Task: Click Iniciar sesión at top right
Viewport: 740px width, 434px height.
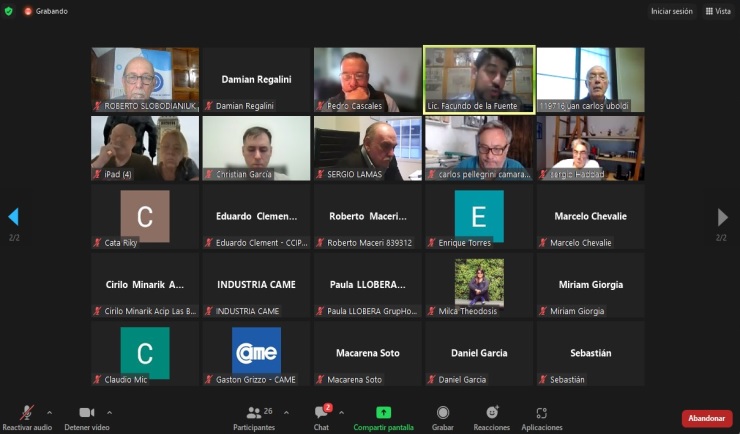Action: [672, 11]
